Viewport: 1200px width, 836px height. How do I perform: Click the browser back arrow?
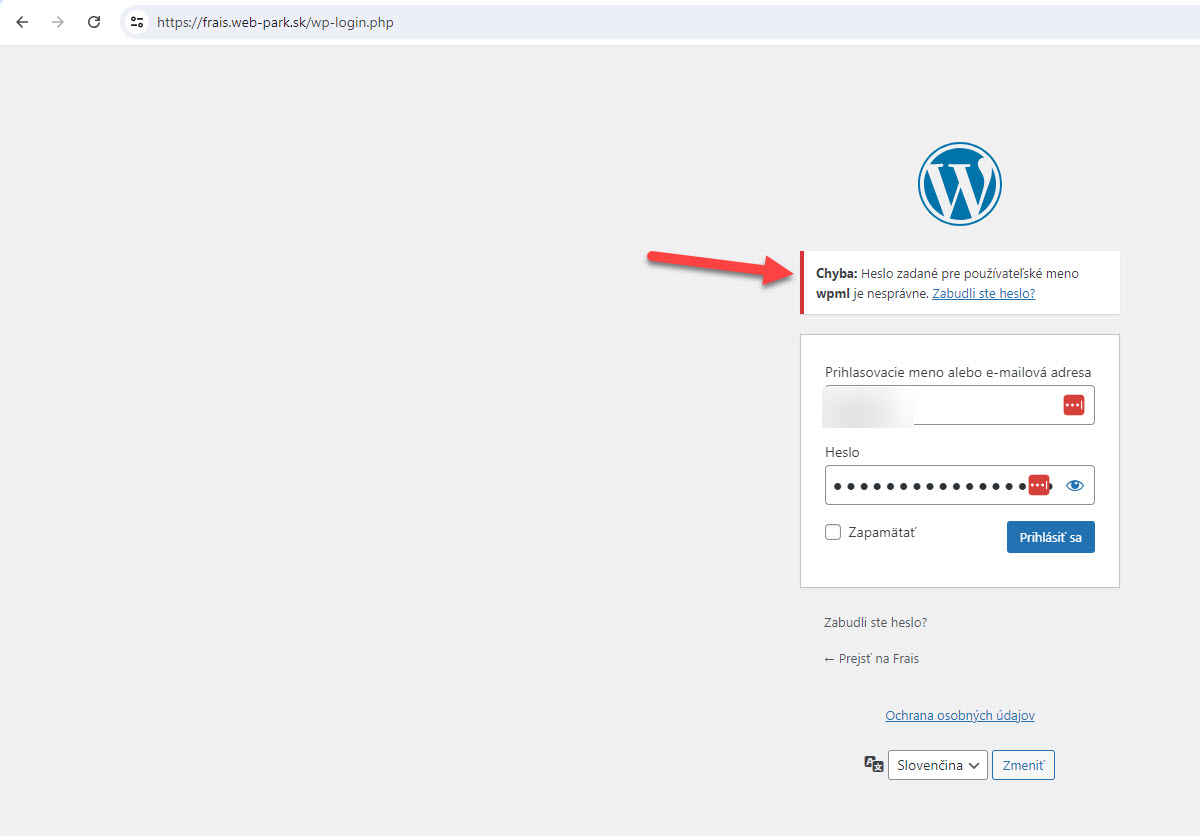coord(22,22)
